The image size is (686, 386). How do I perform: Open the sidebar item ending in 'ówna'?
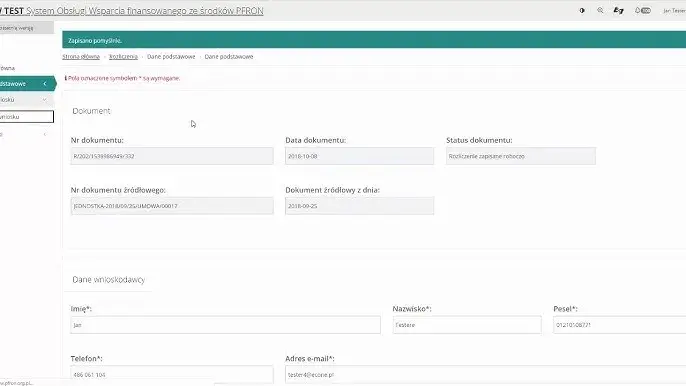tap(8, 68)
